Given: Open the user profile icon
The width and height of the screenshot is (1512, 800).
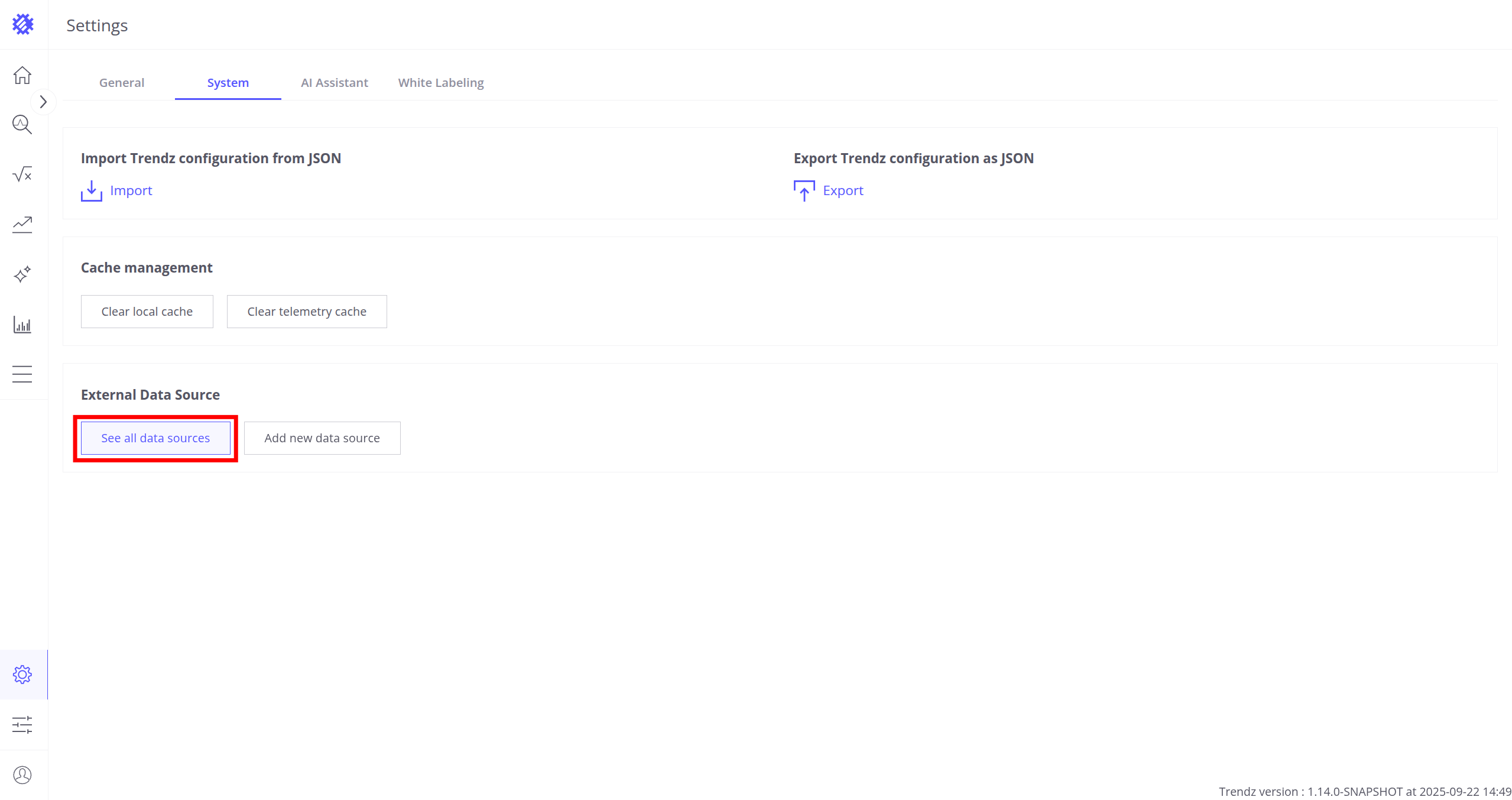Looking at the screenshot, I should tap(22, 775).
